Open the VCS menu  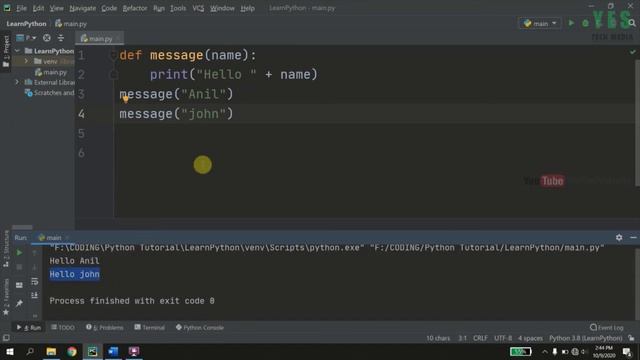tap(198, 8)
